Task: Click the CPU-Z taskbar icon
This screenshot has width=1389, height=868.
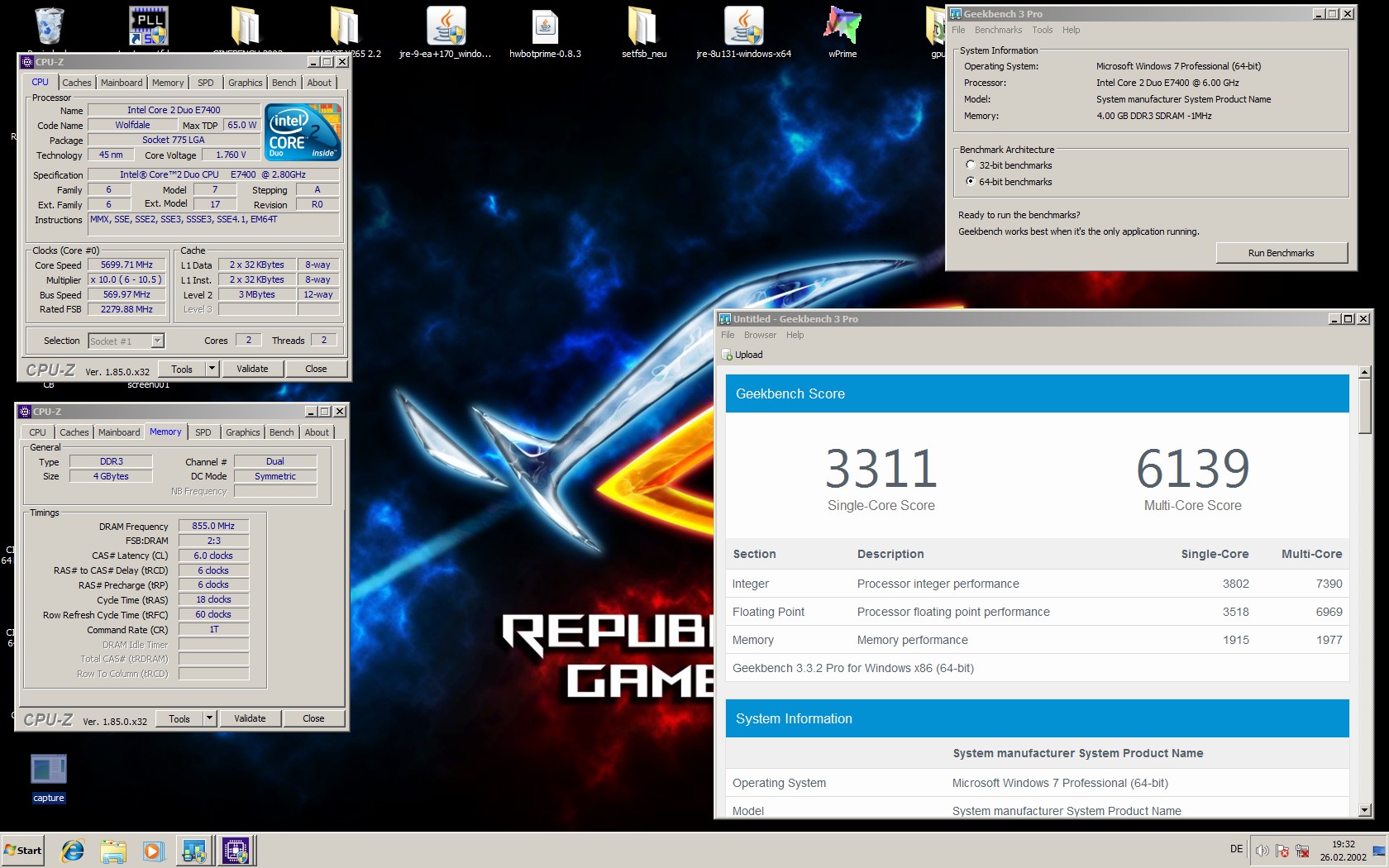Action: [x=236, y=850]
